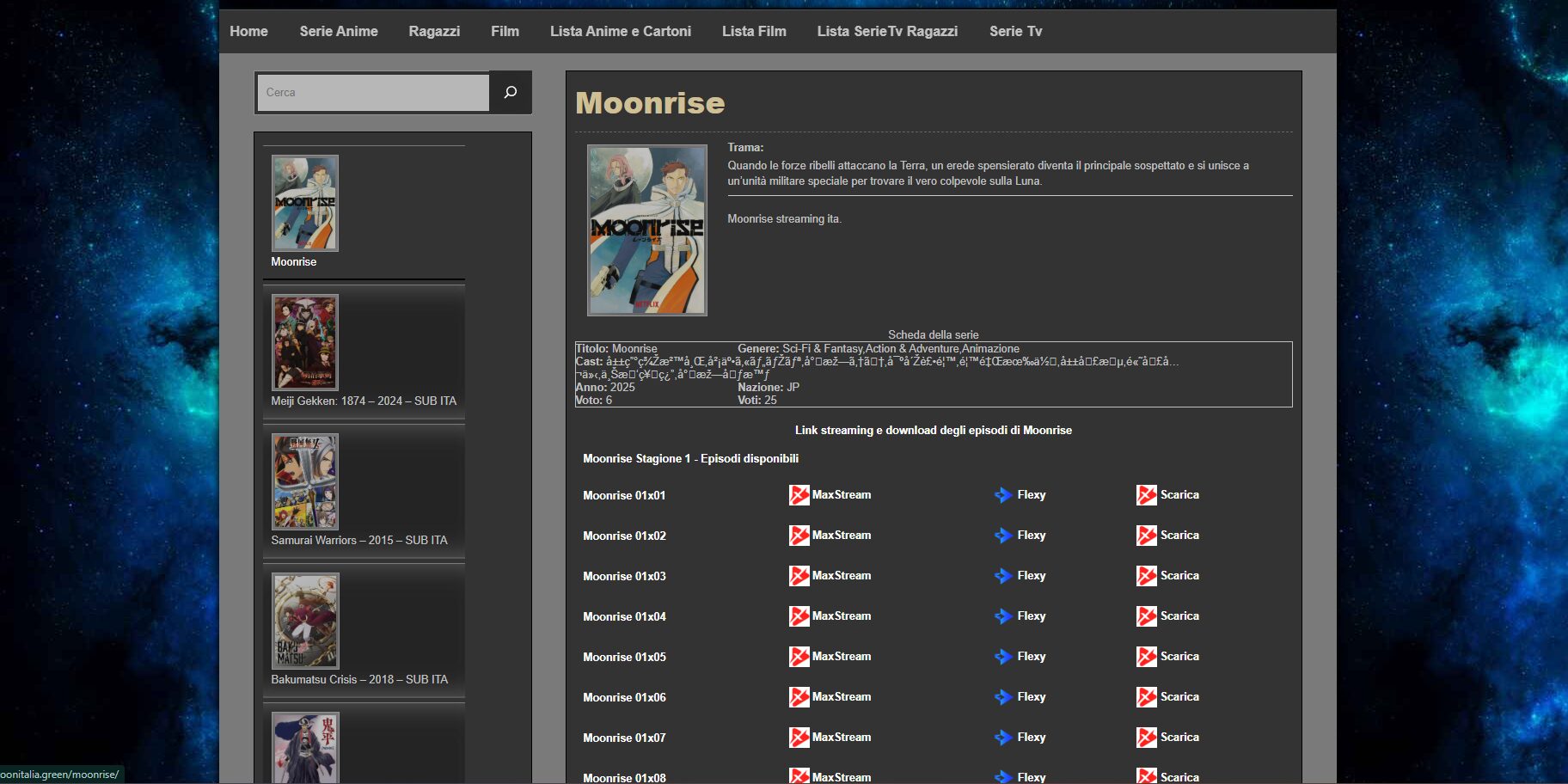
Task: Open Moonrise sidebar poster thumbnail
Action: tap(305, 203)
